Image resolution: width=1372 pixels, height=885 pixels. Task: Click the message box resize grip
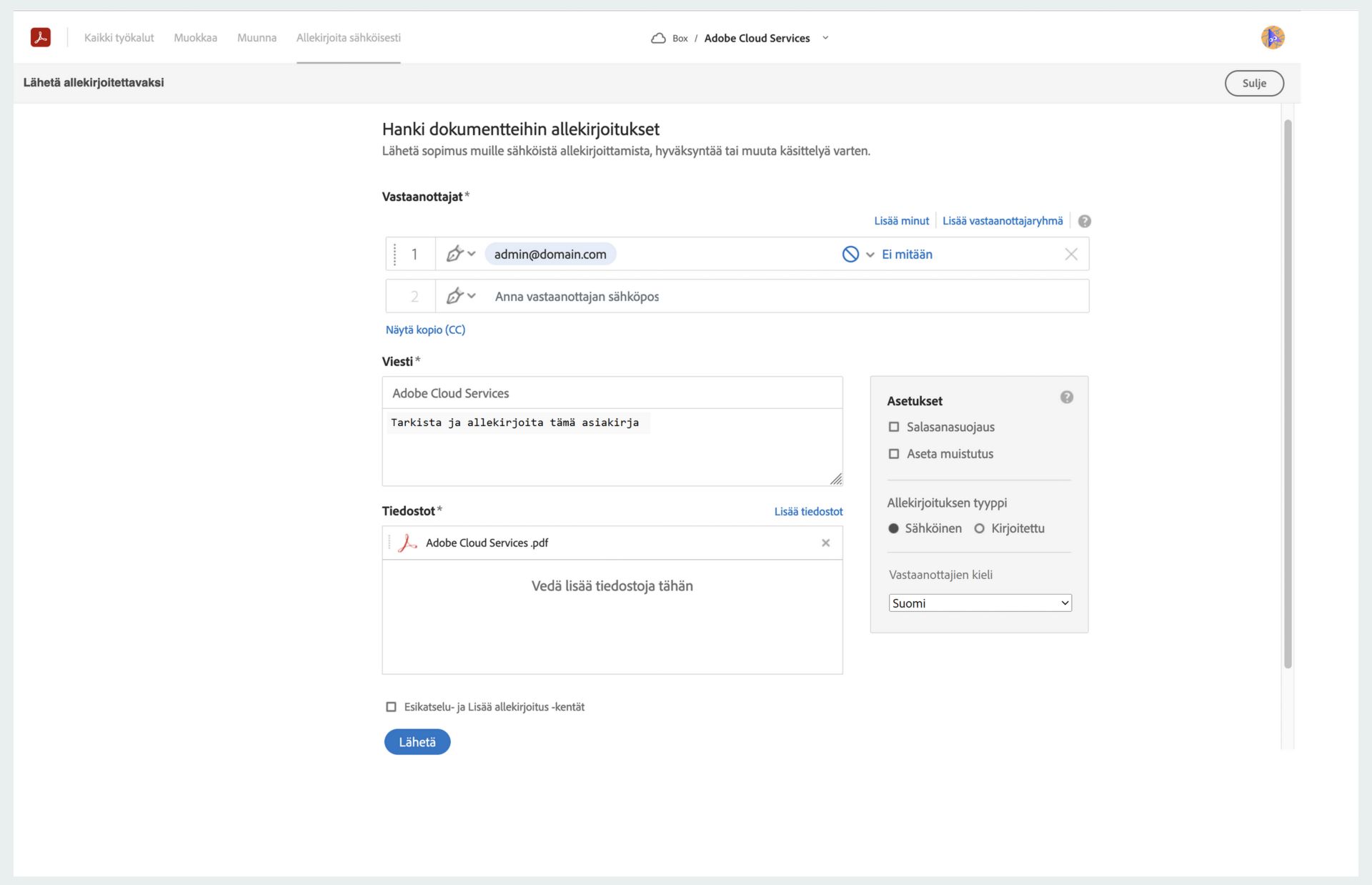point(836,479)
